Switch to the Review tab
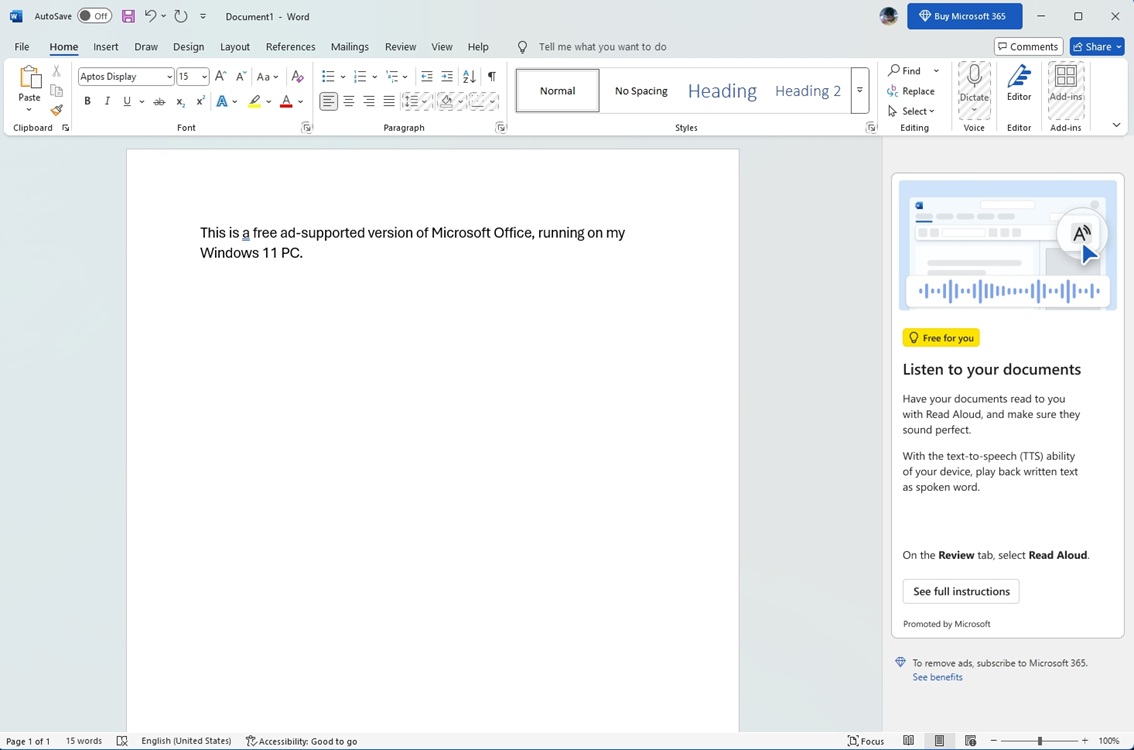 coord(400,46)
